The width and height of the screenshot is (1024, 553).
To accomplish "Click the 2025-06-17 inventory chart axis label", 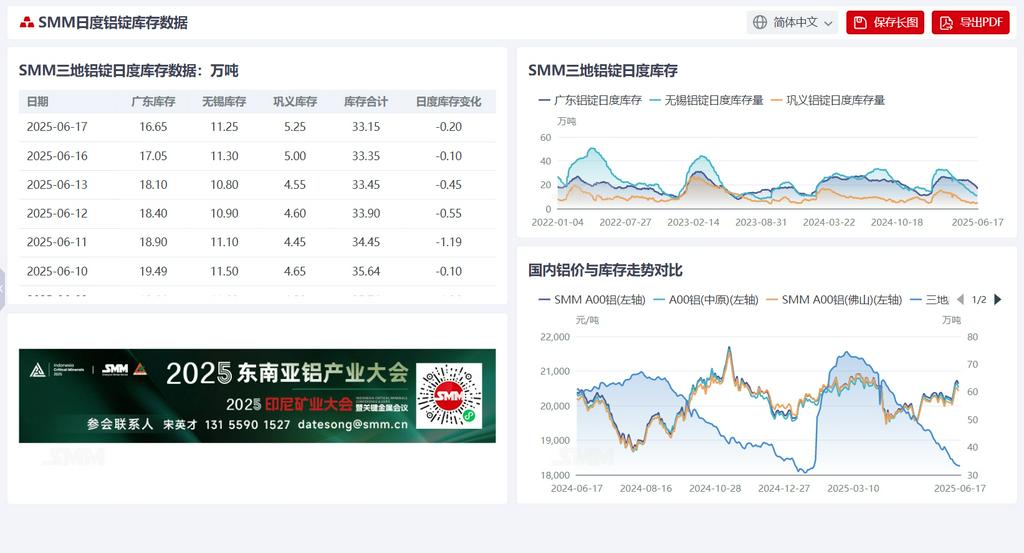I will coord(978,223).
